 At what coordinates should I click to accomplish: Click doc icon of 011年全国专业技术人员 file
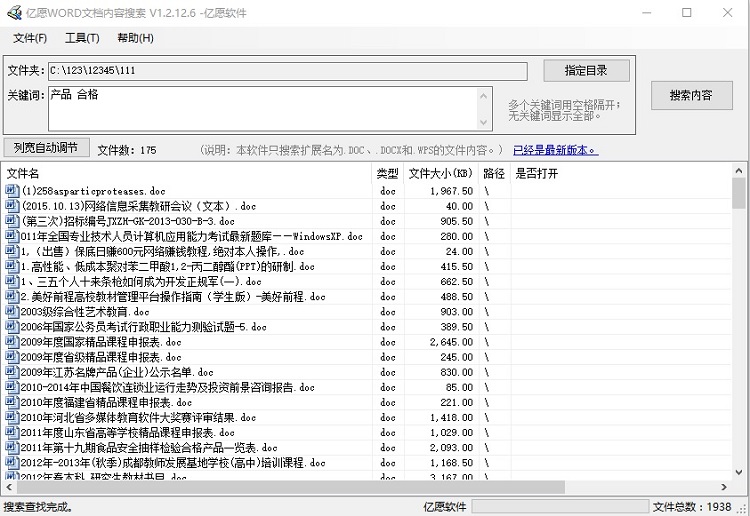(11, 236)
